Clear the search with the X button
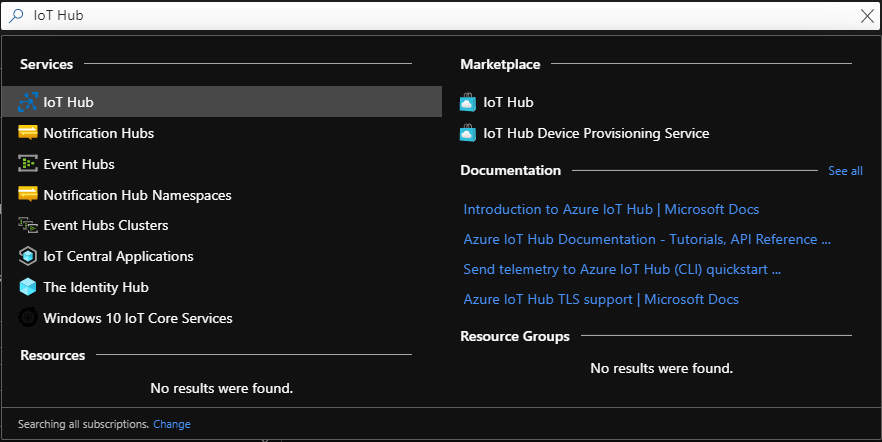This screenshot has width=882, height=442. (867, 16)
